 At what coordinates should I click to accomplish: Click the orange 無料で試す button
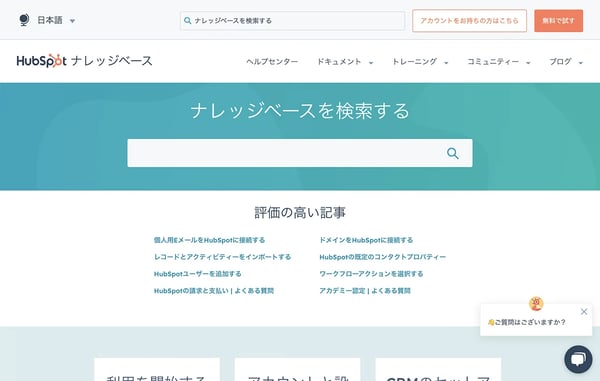point(559,21)
